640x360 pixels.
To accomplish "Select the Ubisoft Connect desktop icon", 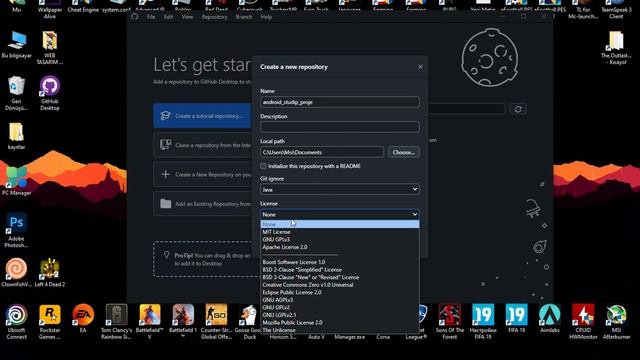I will coord(16,322).
